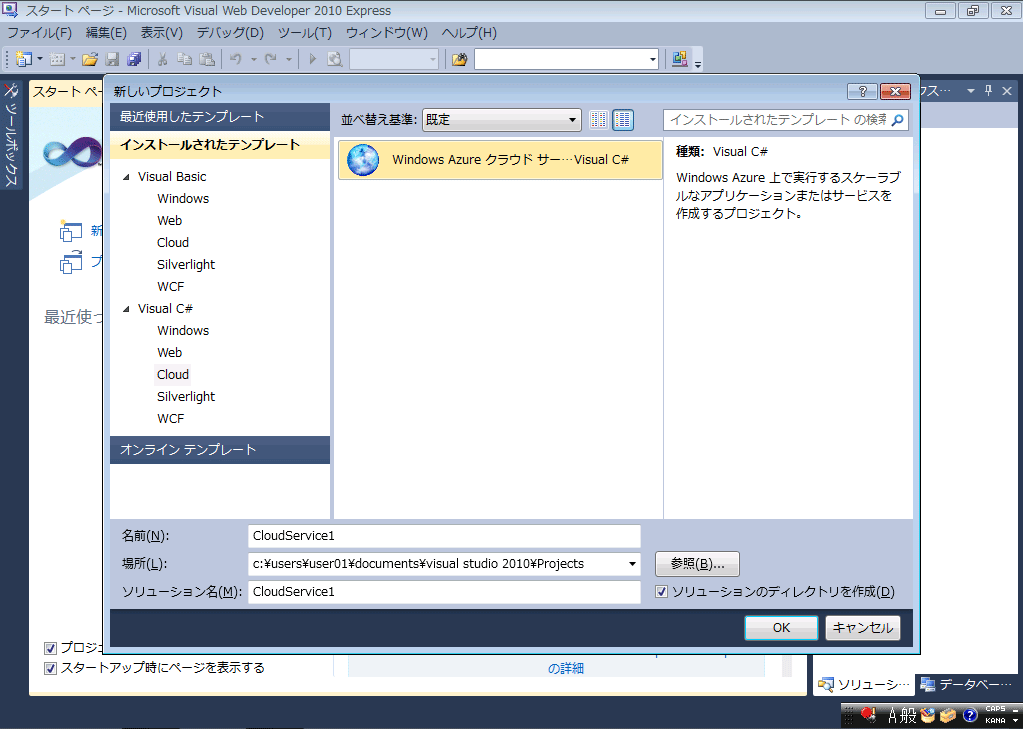Image resolution: width=1023 pixels, height=729 pixels.
Task: Click the Save diskette toolbar icon
Action: coord(112,59)
